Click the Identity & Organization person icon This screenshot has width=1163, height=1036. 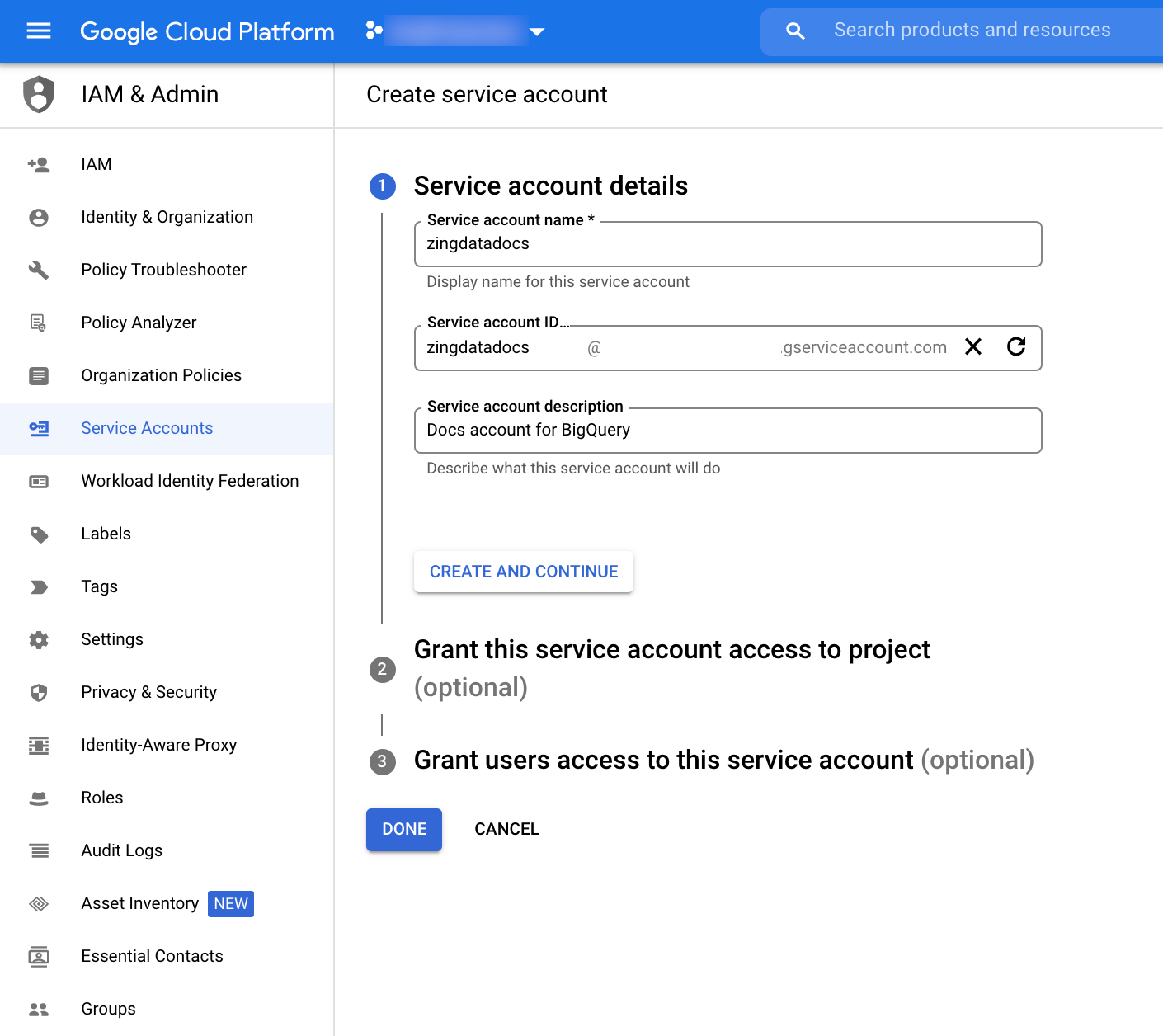point(39,218)
